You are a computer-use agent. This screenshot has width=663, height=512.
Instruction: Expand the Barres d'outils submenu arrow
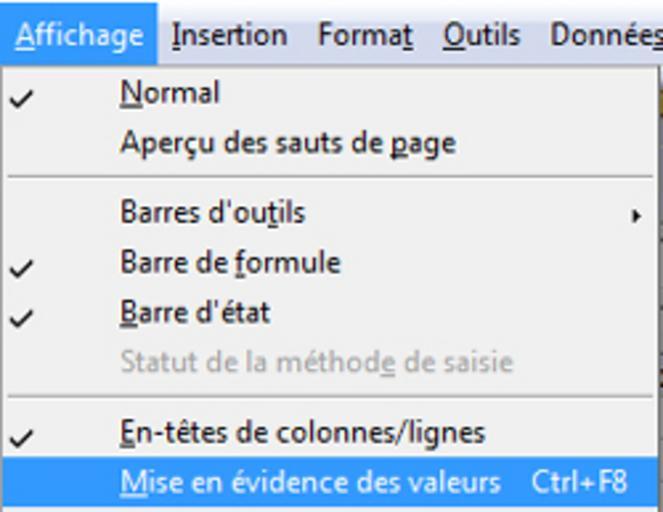click(x=636, y=214)
